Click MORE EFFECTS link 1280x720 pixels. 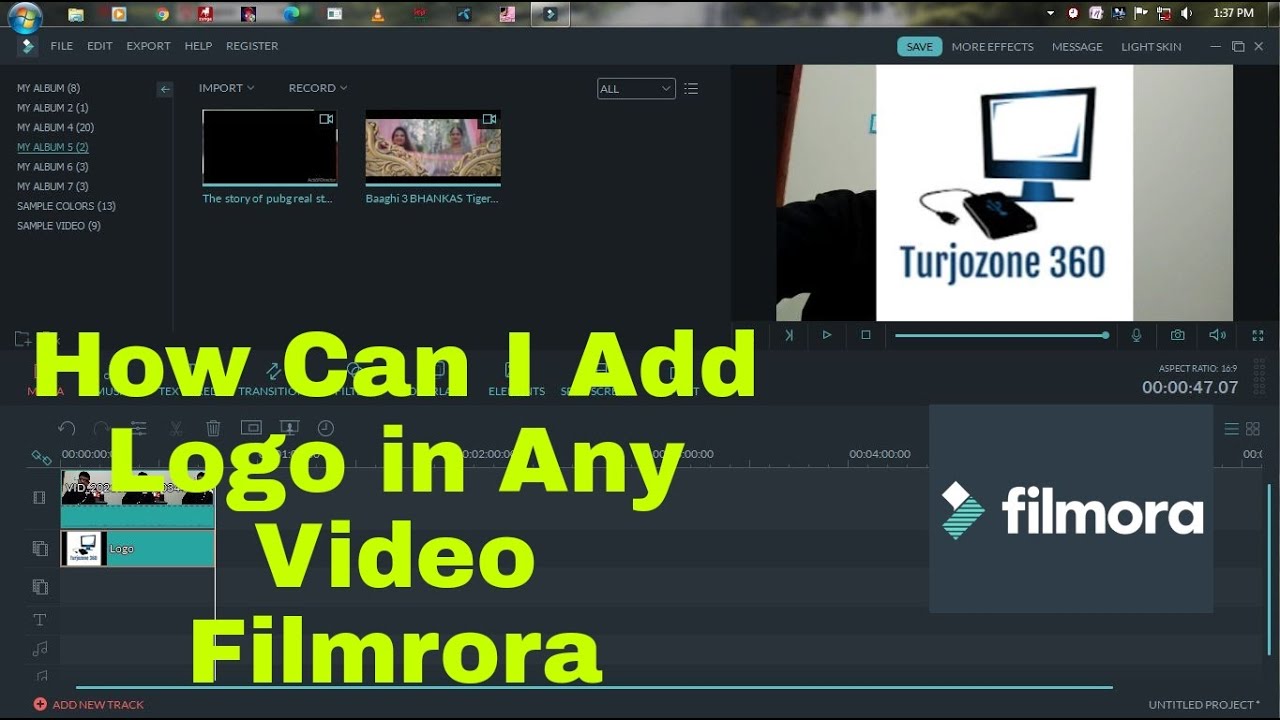pos(993,47)
